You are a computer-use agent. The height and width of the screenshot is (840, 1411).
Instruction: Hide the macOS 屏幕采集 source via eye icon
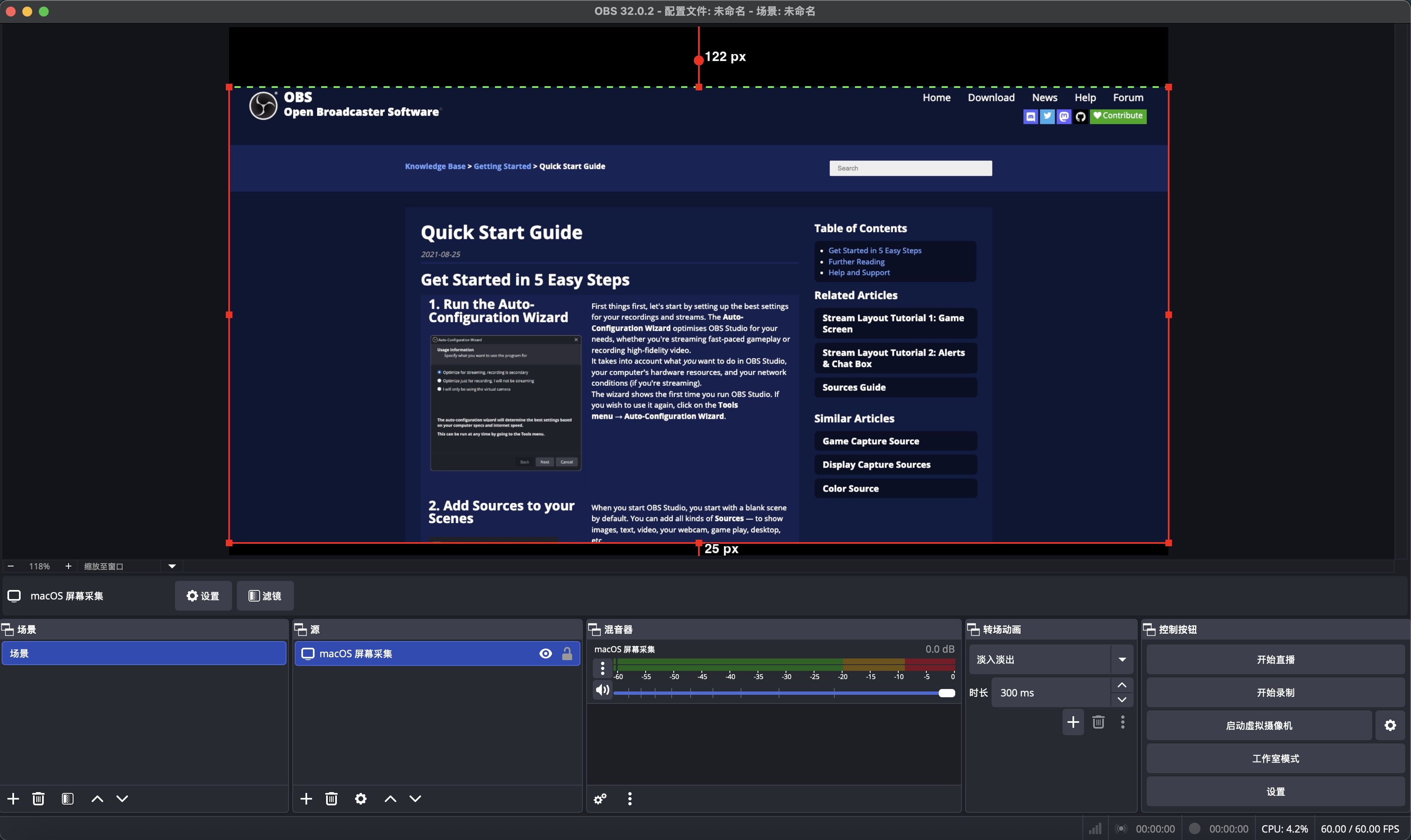tap(545, 653)
